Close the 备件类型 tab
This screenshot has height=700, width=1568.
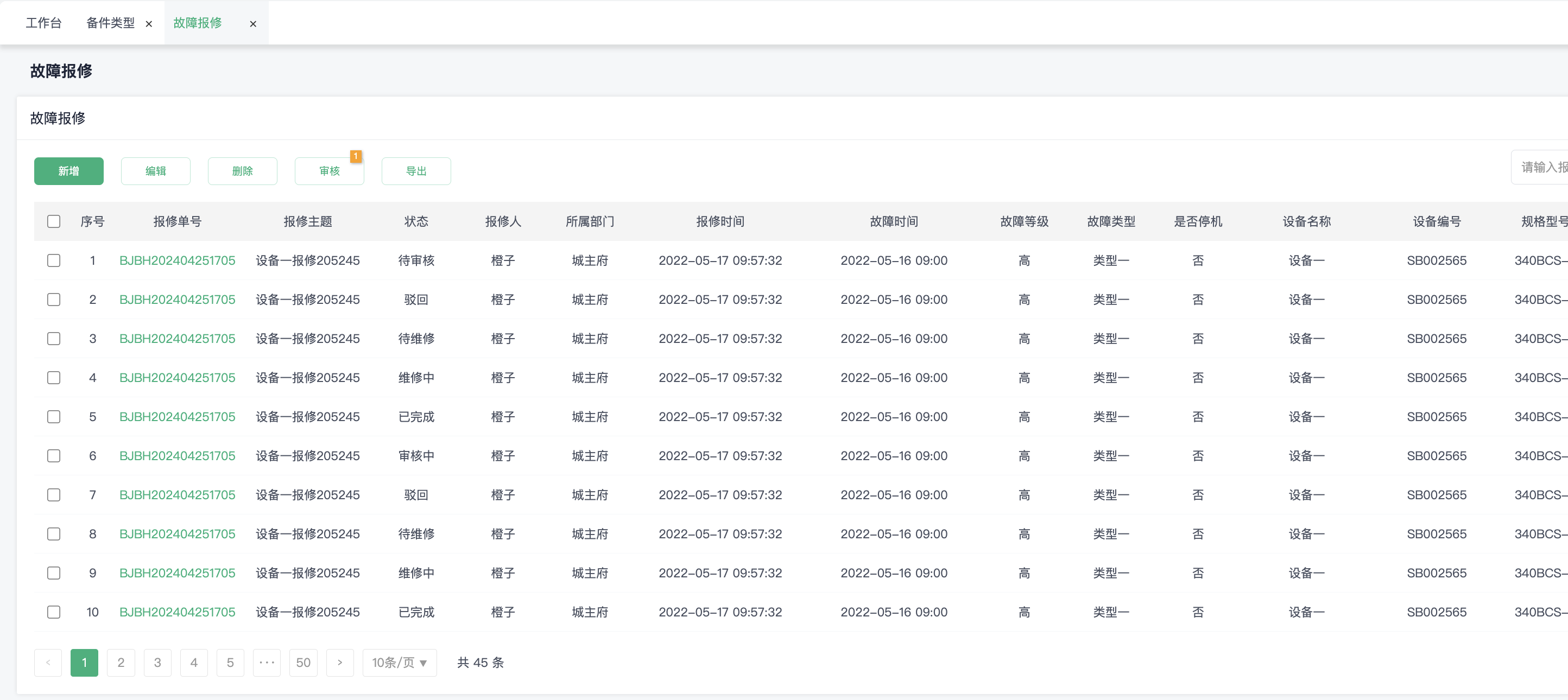[149, 24]
